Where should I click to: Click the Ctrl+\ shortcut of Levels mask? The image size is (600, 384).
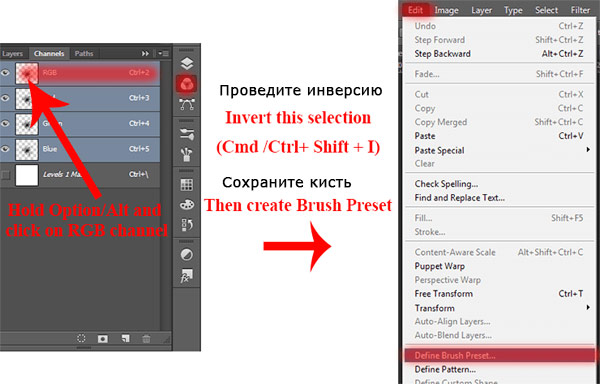pyautogui.click(x=139, y=174)
